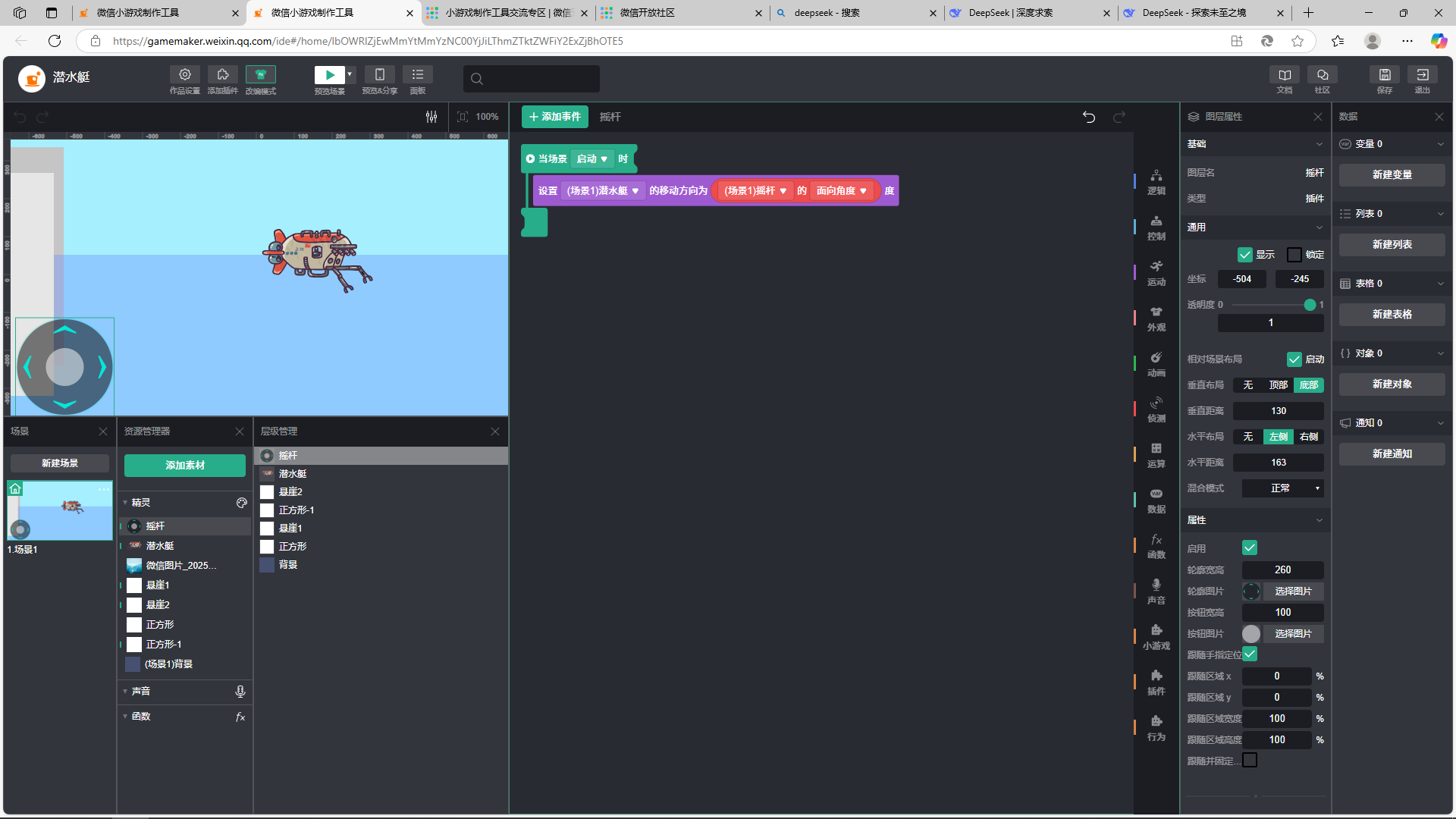Collapse the 基础 section
The height and width of the screenshot is (819, 1456).
coord(1319,144)
